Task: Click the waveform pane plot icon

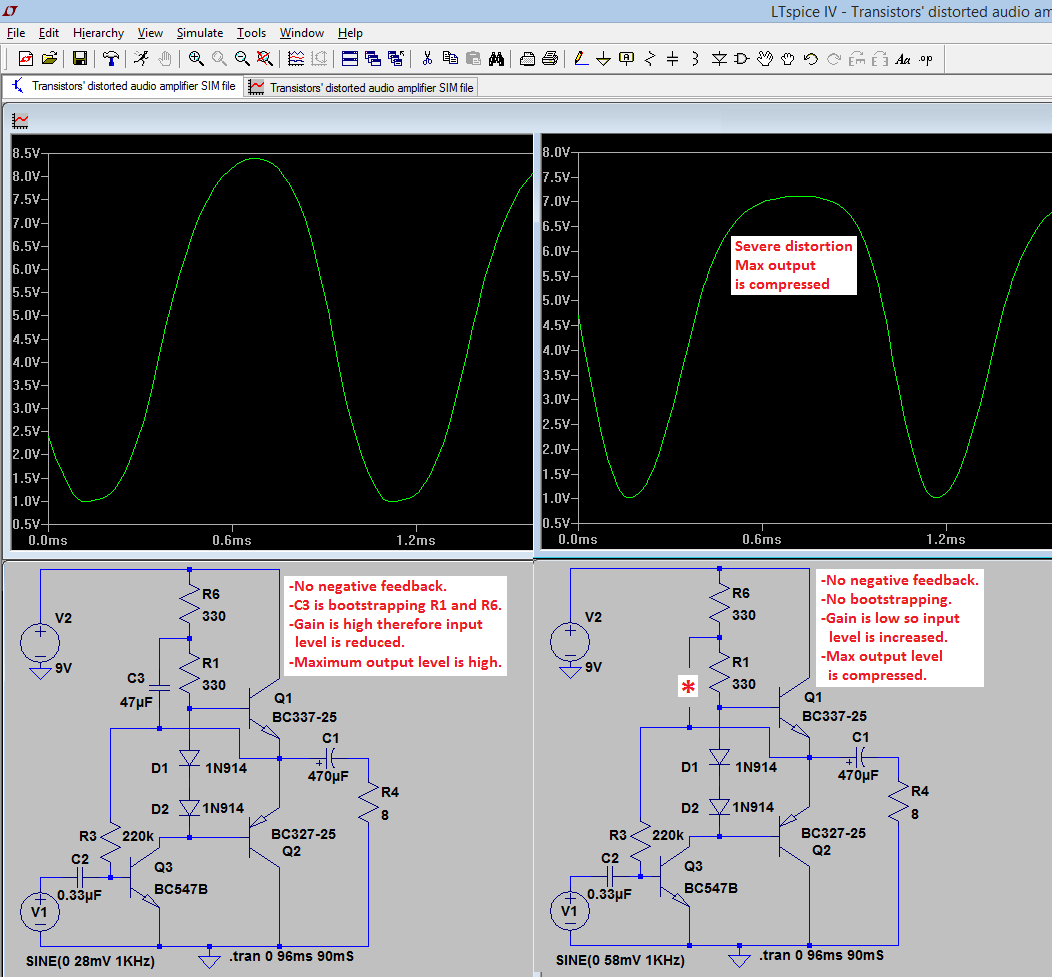Action: click(20, 121)
